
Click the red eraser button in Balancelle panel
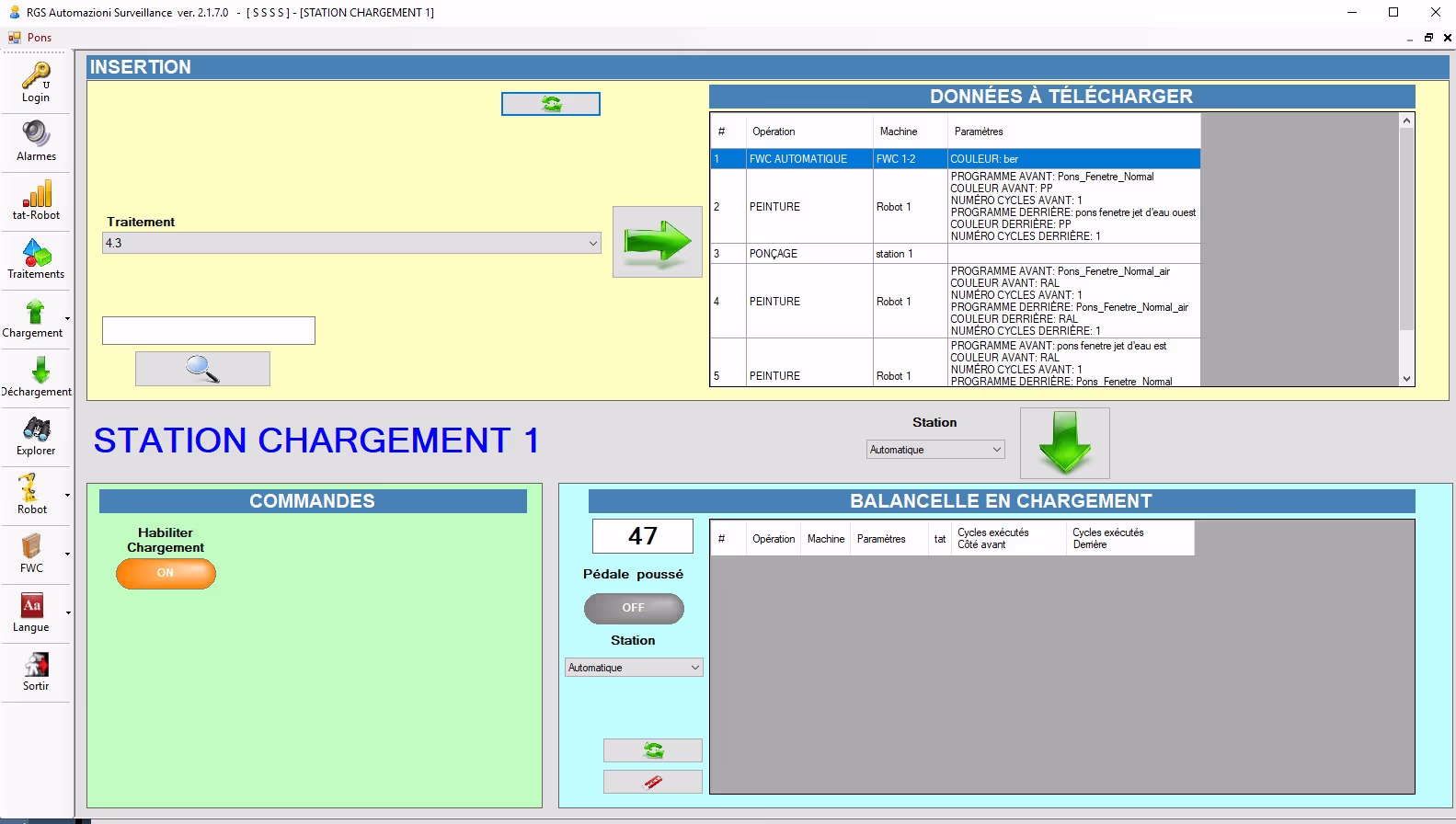(x=652, y=782)
